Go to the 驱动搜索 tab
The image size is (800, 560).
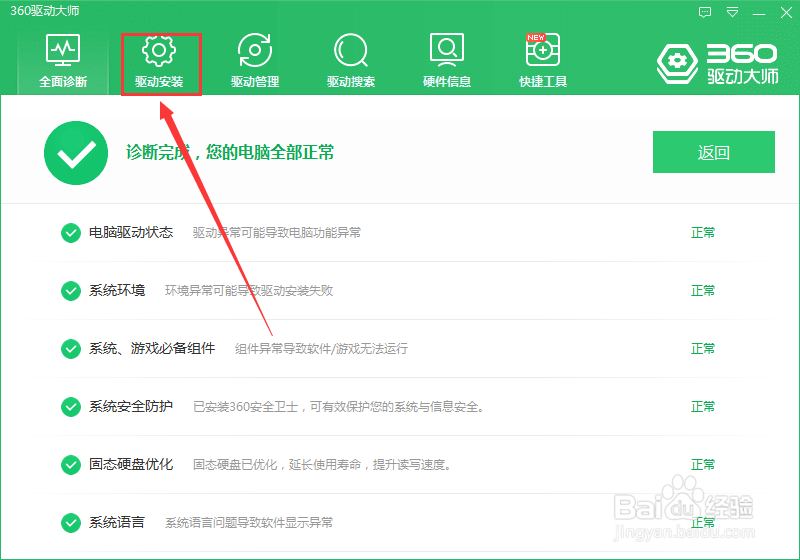coord(351,61)
